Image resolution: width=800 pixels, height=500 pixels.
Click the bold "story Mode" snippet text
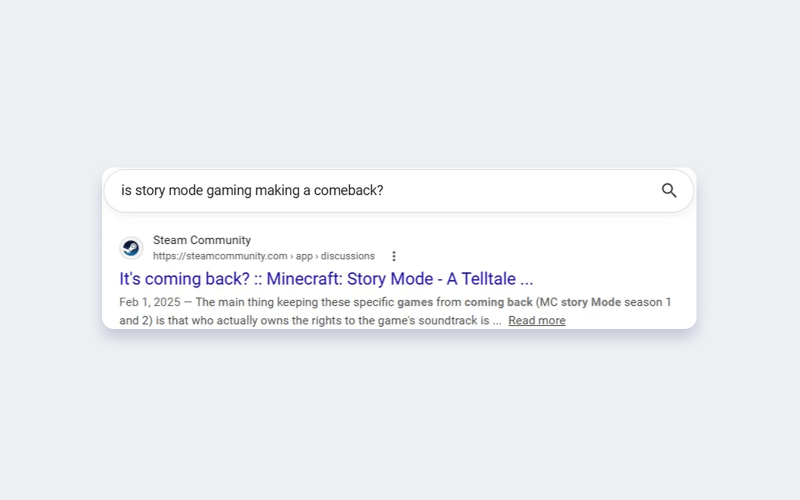point(591,302)
